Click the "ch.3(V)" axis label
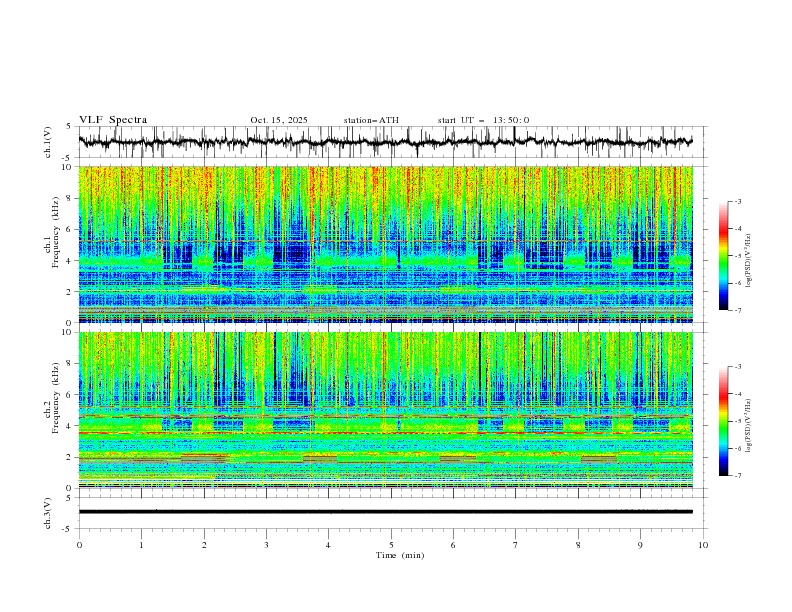 pos(48,513)
